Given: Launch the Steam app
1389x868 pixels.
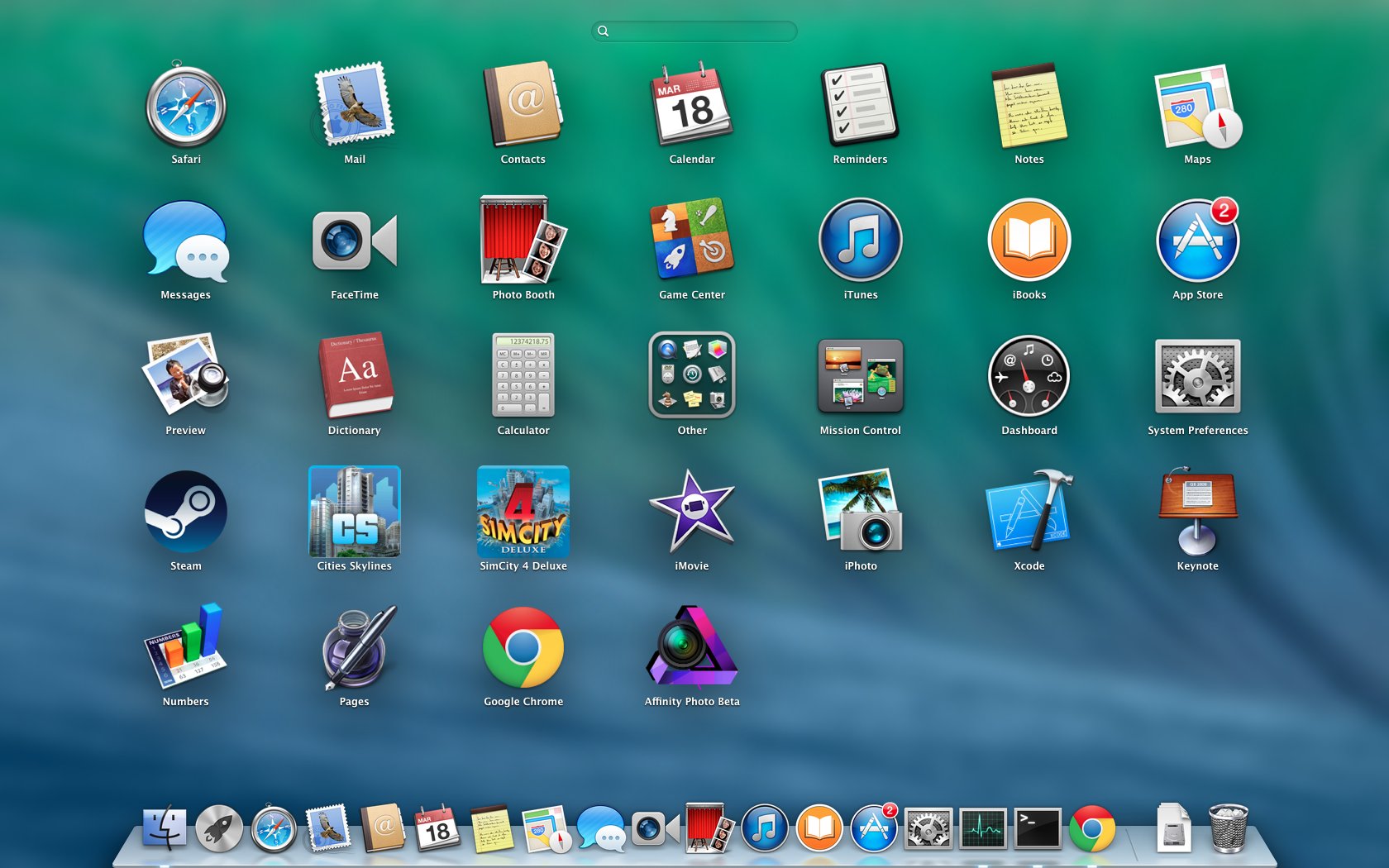Looking at the screenshot, I should pos(186,511).
